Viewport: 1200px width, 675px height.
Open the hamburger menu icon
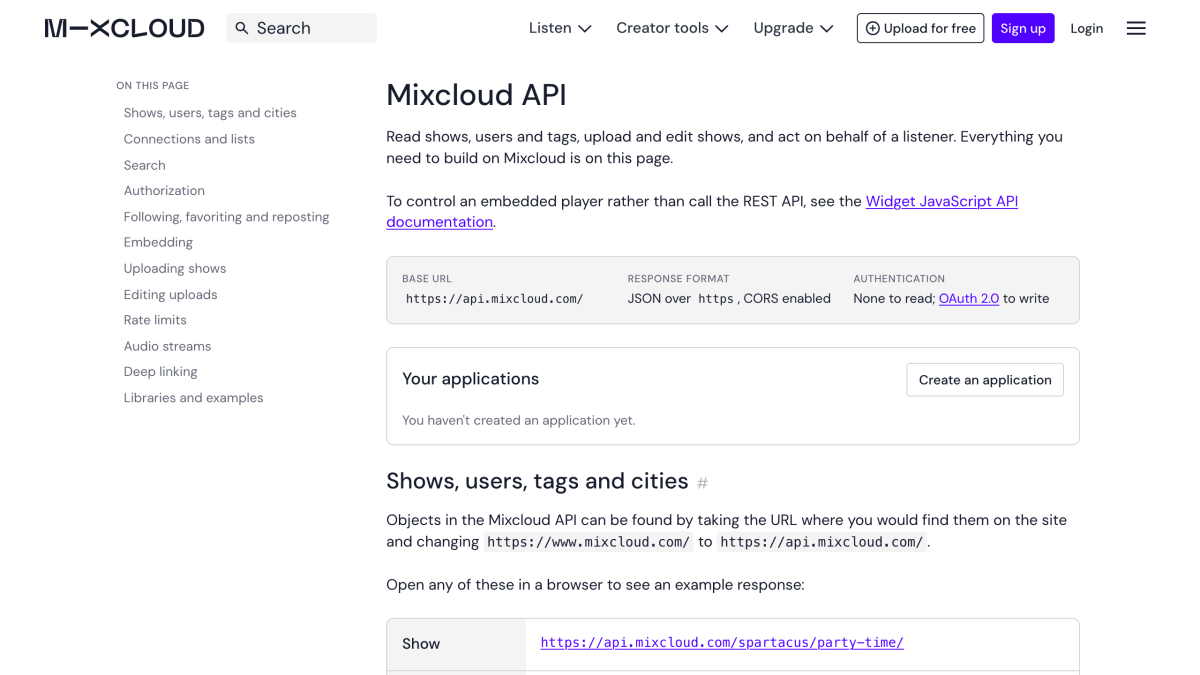1136,28
